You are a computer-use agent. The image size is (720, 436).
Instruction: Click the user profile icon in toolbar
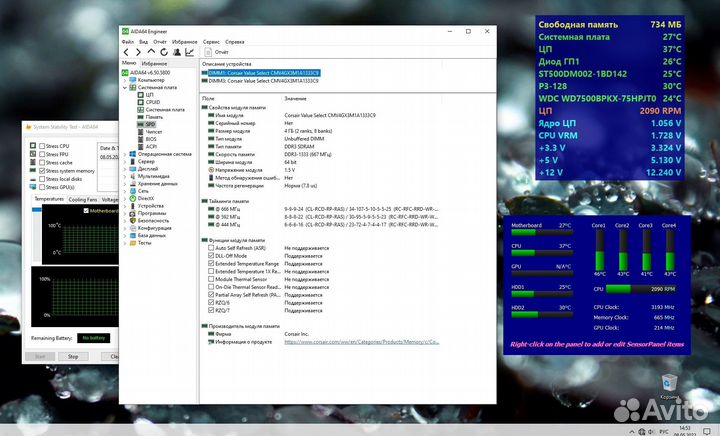(x=177, y=52)
